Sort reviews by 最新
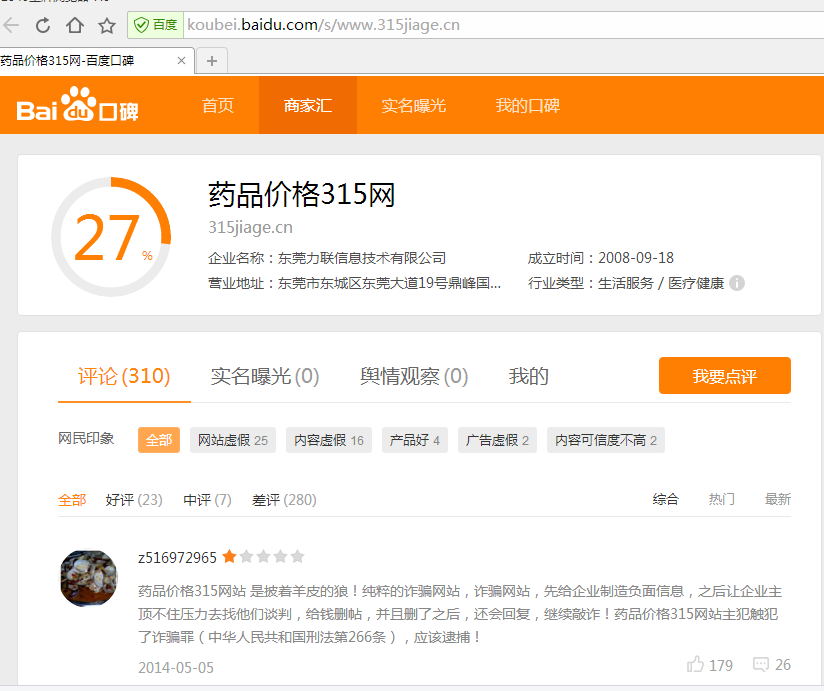824x691 pixels. point(778,499)
